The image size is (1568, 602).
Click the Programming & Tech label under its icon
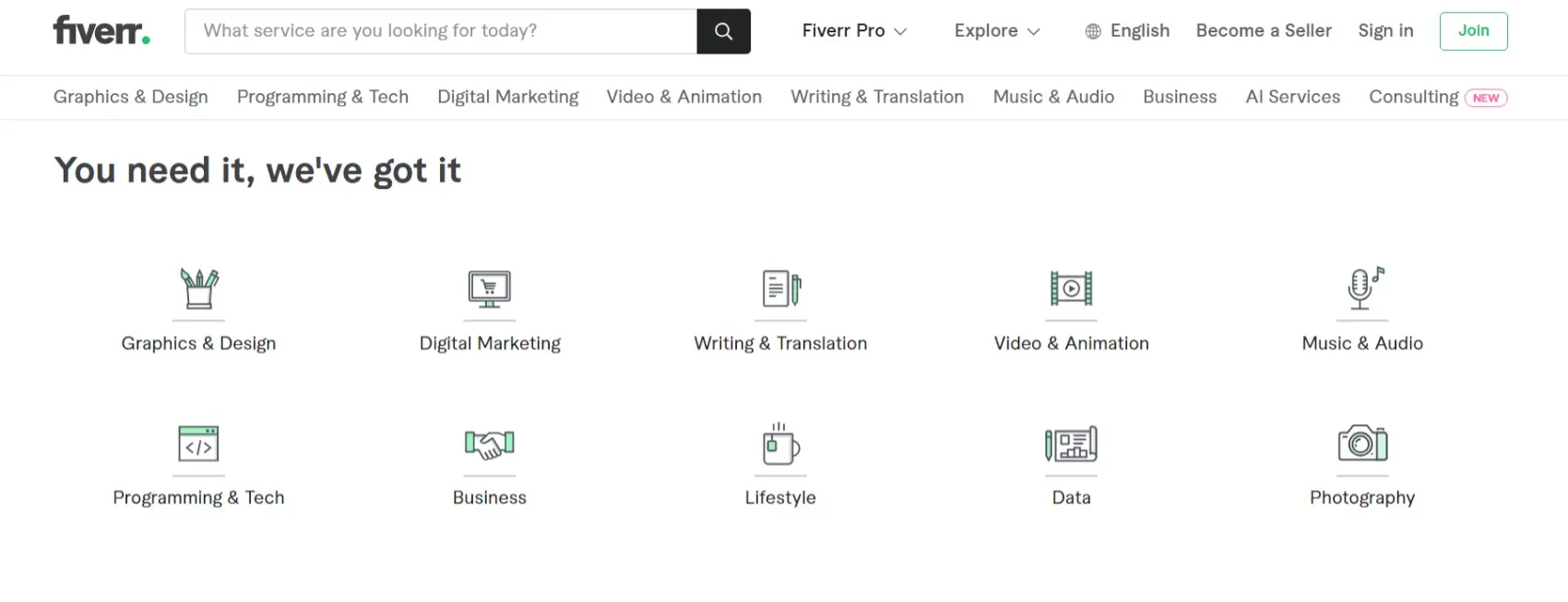point(198,498)
